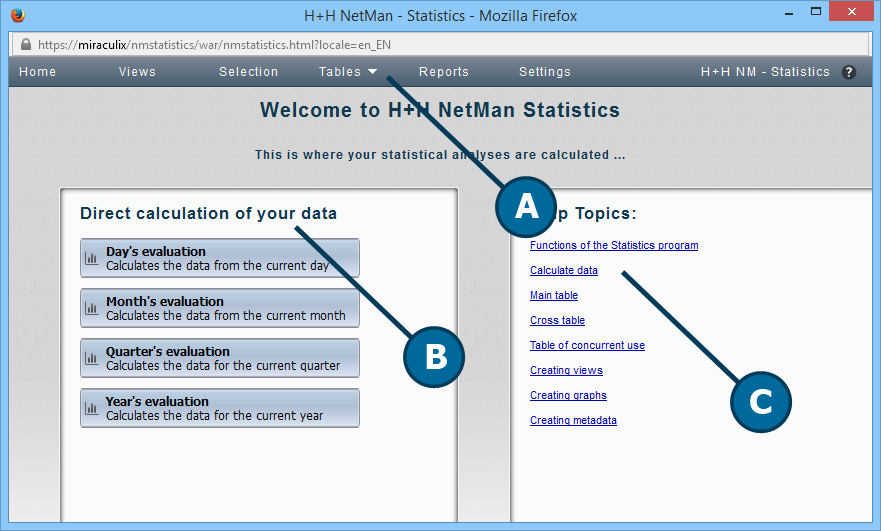Open 'Table of concurrent use' link
This screenshot has height=531, width=881.
click(587, 346)
